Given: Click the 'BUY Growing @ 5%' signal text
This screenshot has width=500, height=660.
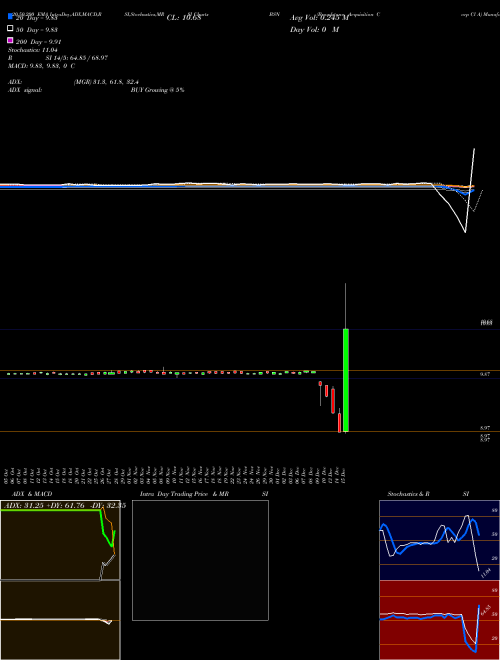Looking at the screenshot, I should pos(157,90).
